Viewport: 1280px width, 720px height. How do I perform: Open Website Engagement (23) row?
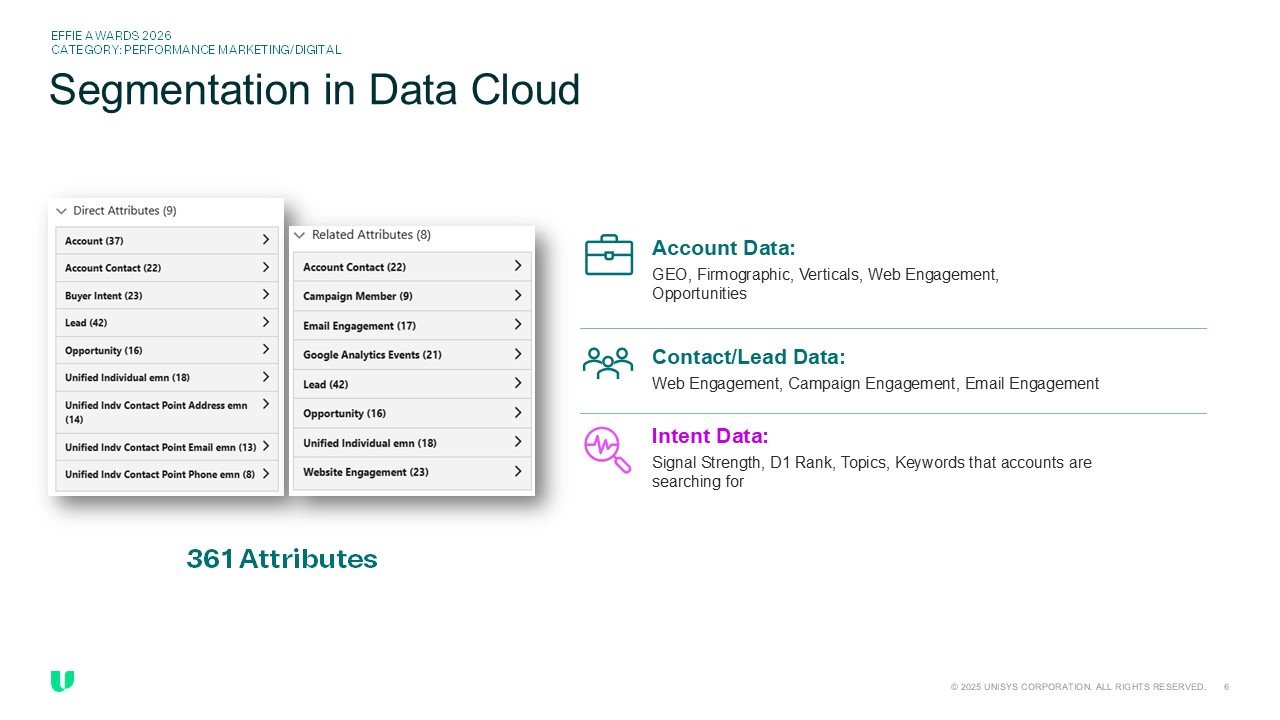(x=411, y=472)
